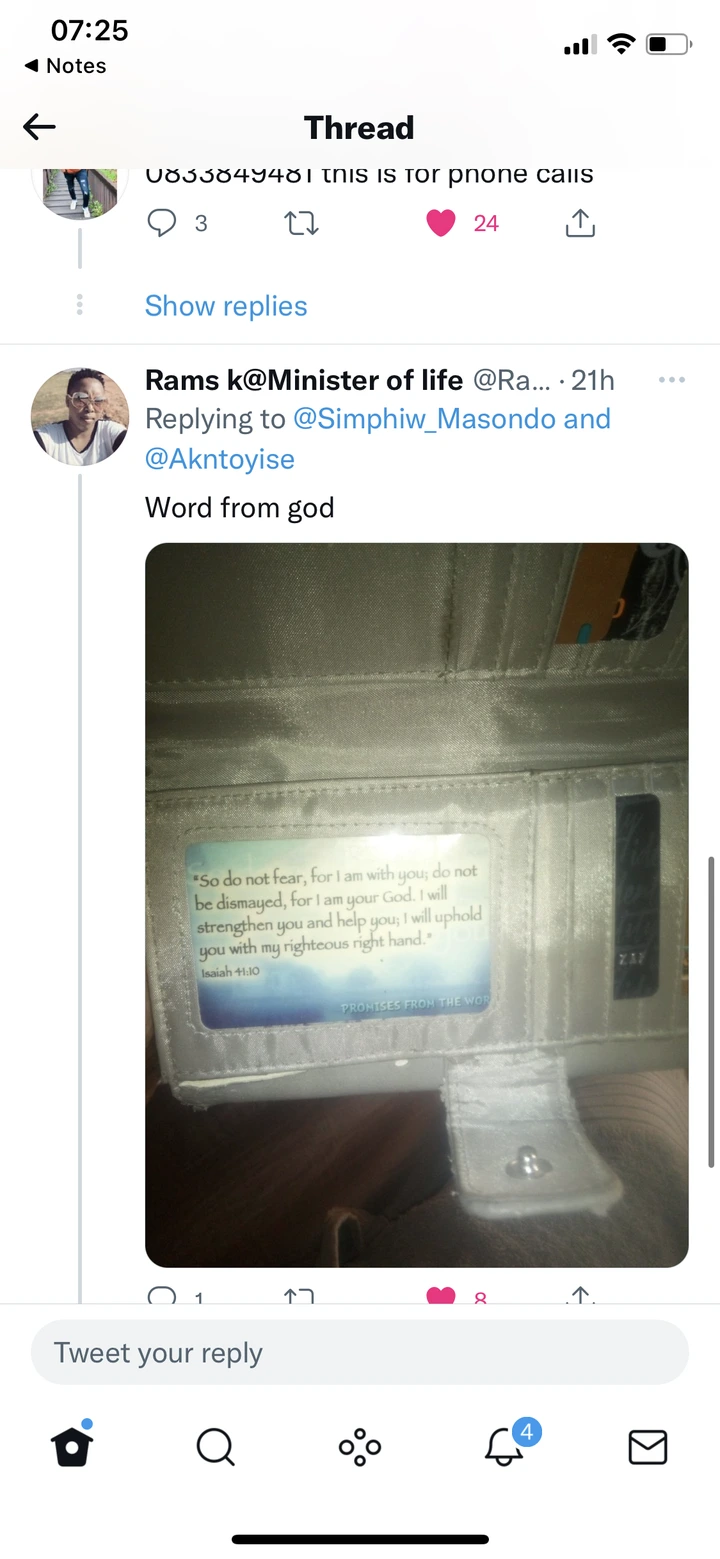Open the wallet Bible verse photo

417,905
